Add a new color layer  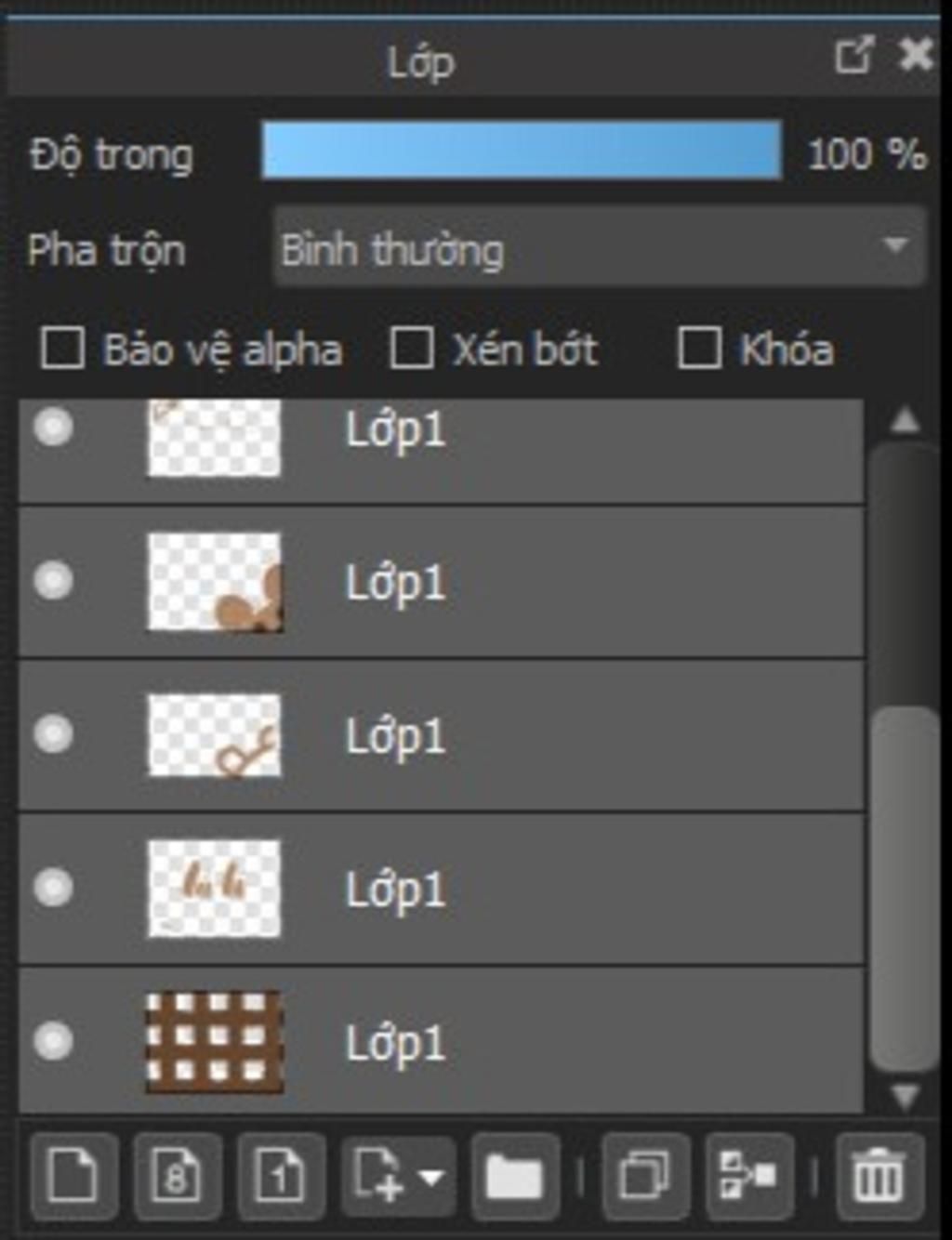point(73,1176)
